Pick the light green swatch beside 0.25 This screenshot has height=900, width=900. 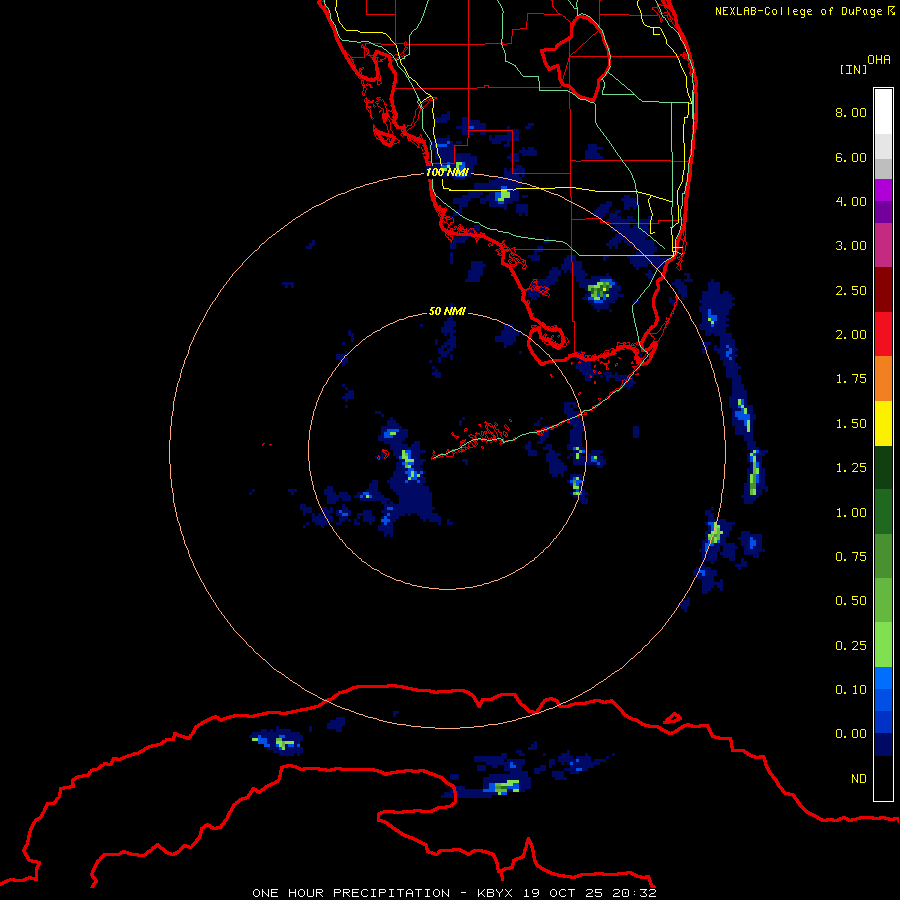(883, 645)
